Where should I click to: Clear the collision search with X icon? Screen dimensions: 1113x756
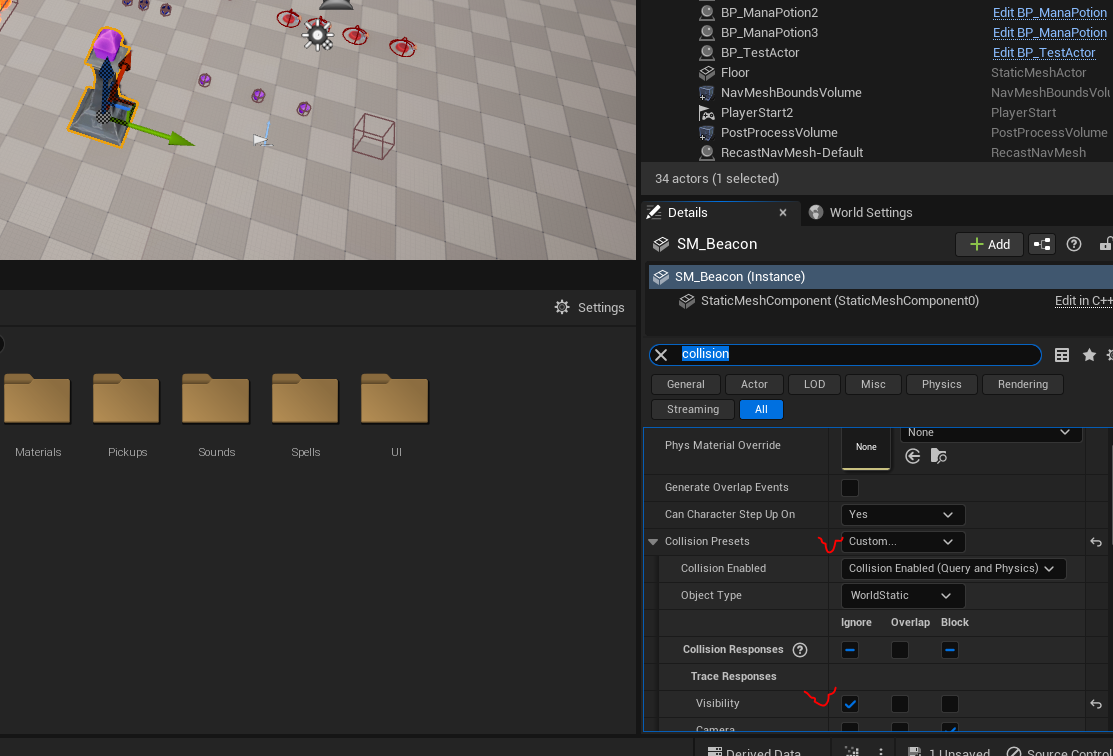click(661, 354)
